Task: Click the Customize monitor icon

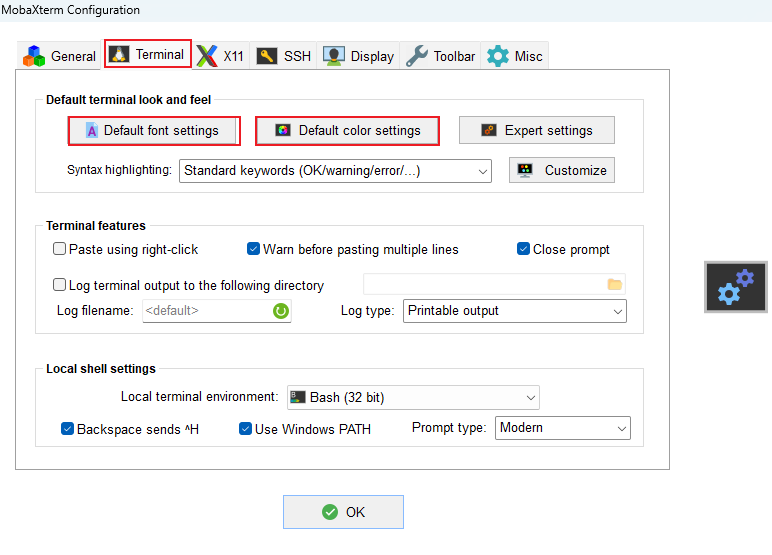Action: point(525,170)
